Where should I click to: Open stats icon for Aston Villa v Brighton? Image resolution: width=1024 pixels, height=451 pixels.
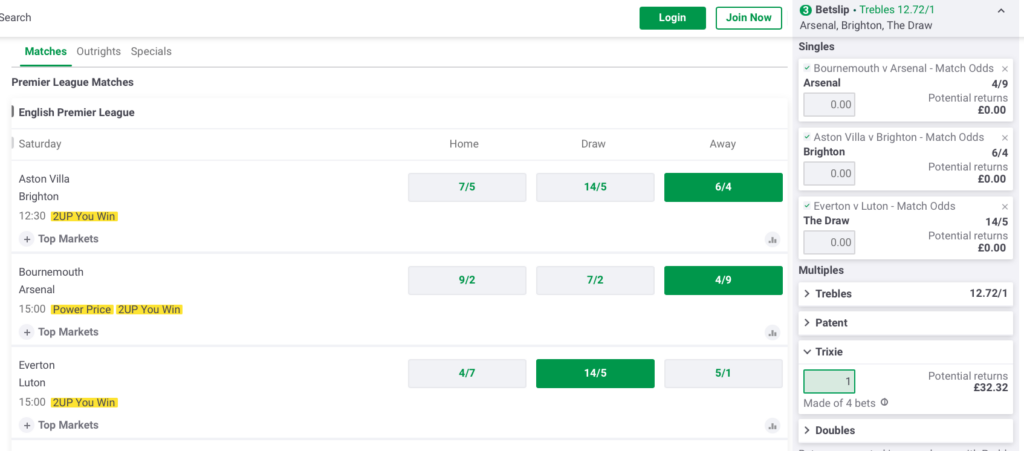[x=772, y=240]
